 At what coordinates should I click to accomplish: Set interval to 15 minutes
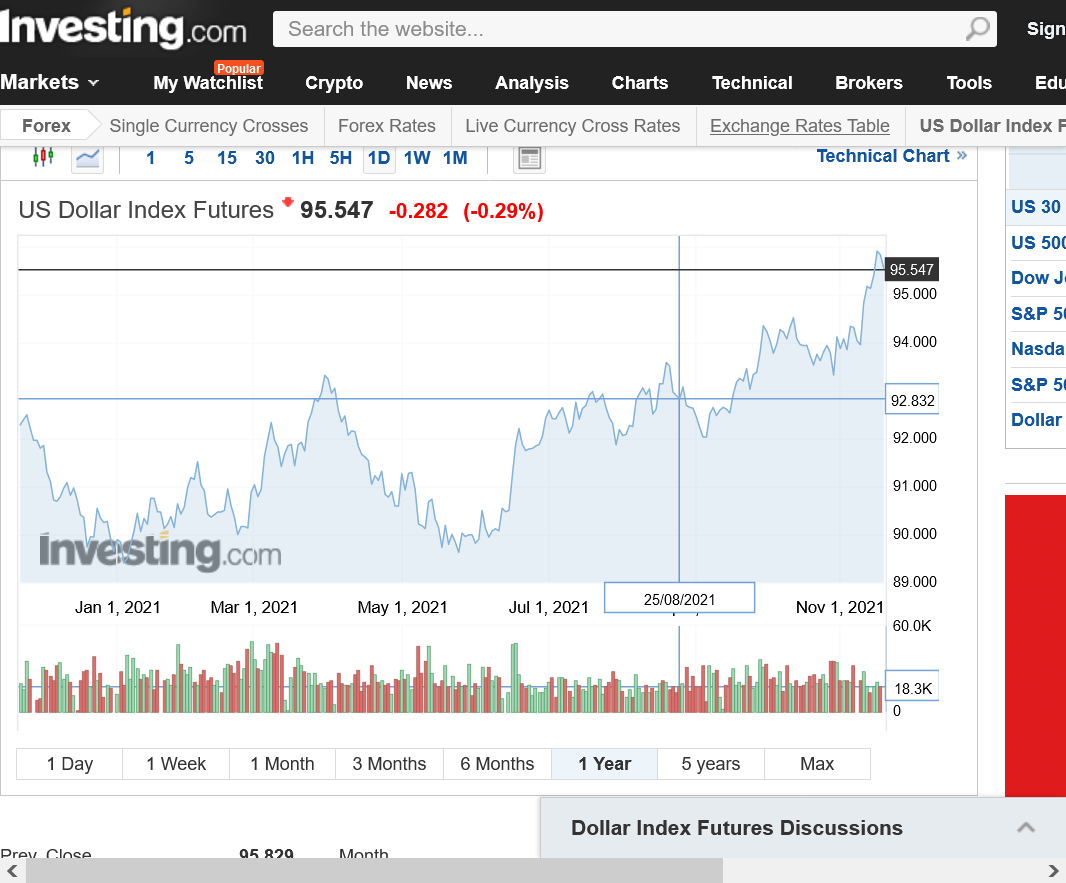(226, 158)
